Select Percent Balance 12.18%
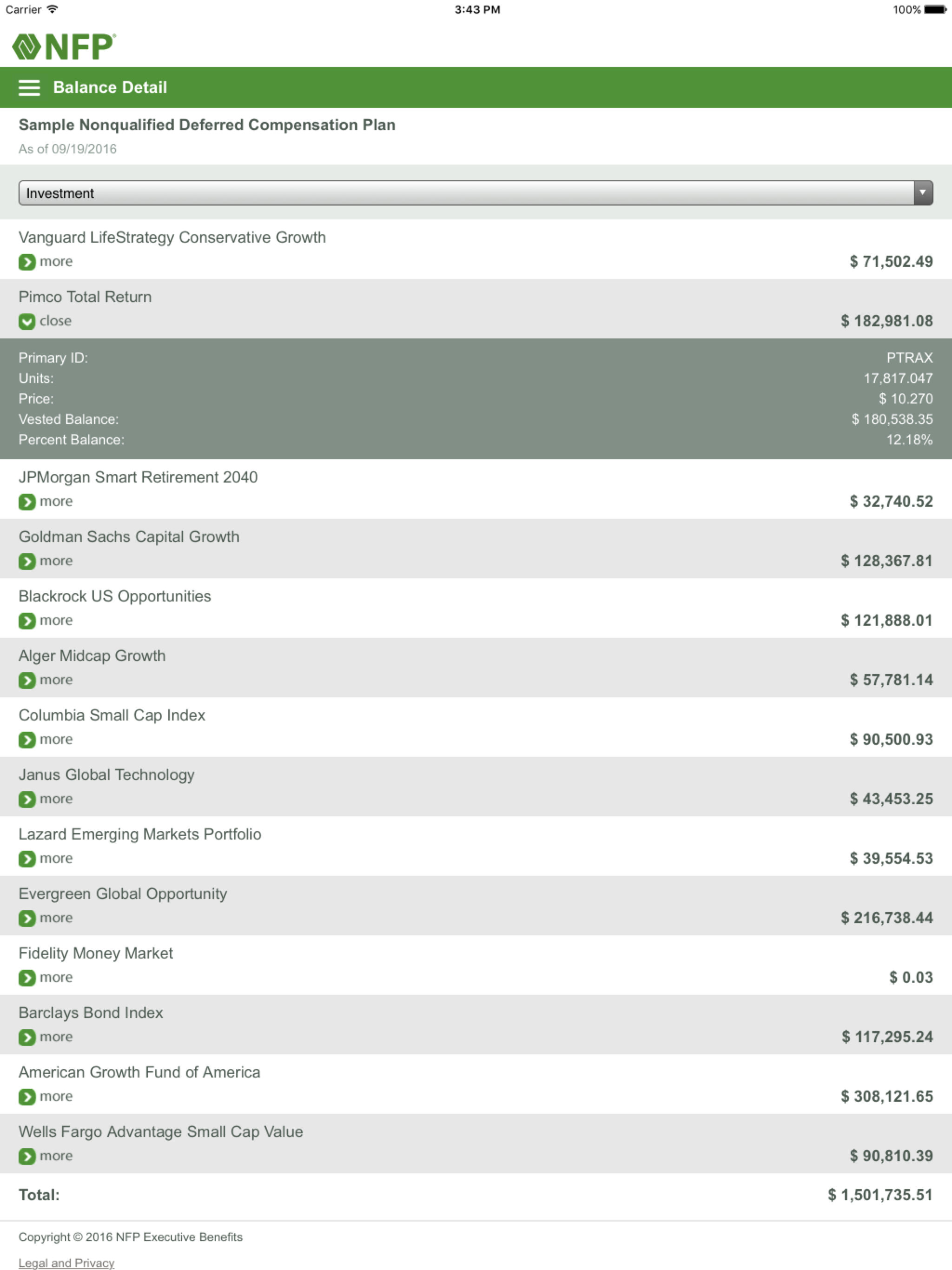The image size is (952, 1270). [x=910, y=440]
